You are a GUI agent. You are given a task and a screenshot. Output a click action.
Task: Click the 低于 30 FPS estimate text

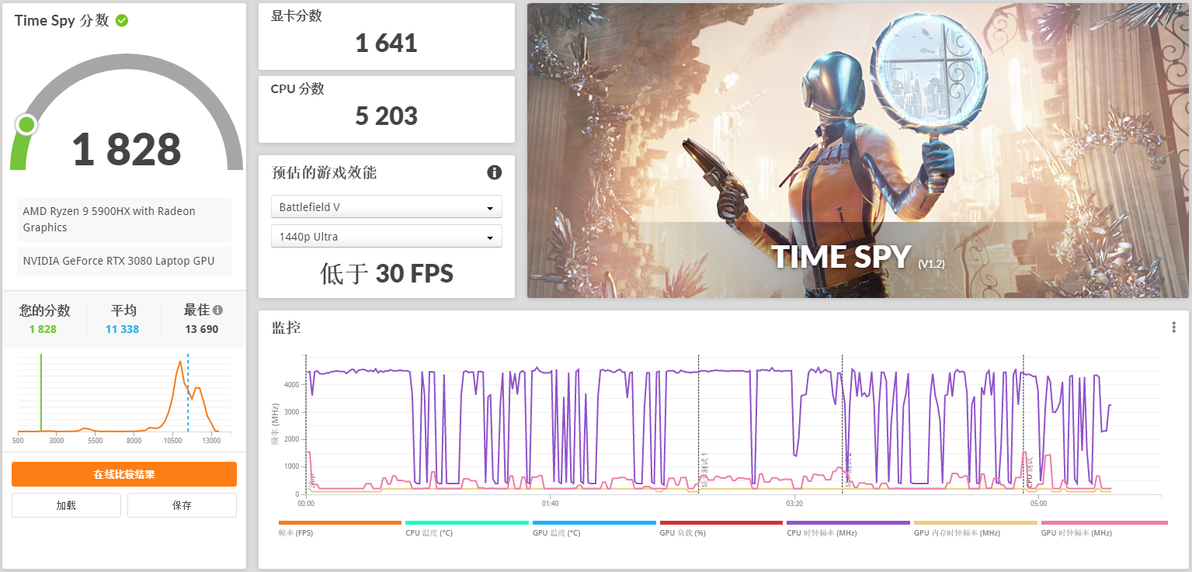coord(386,273)
